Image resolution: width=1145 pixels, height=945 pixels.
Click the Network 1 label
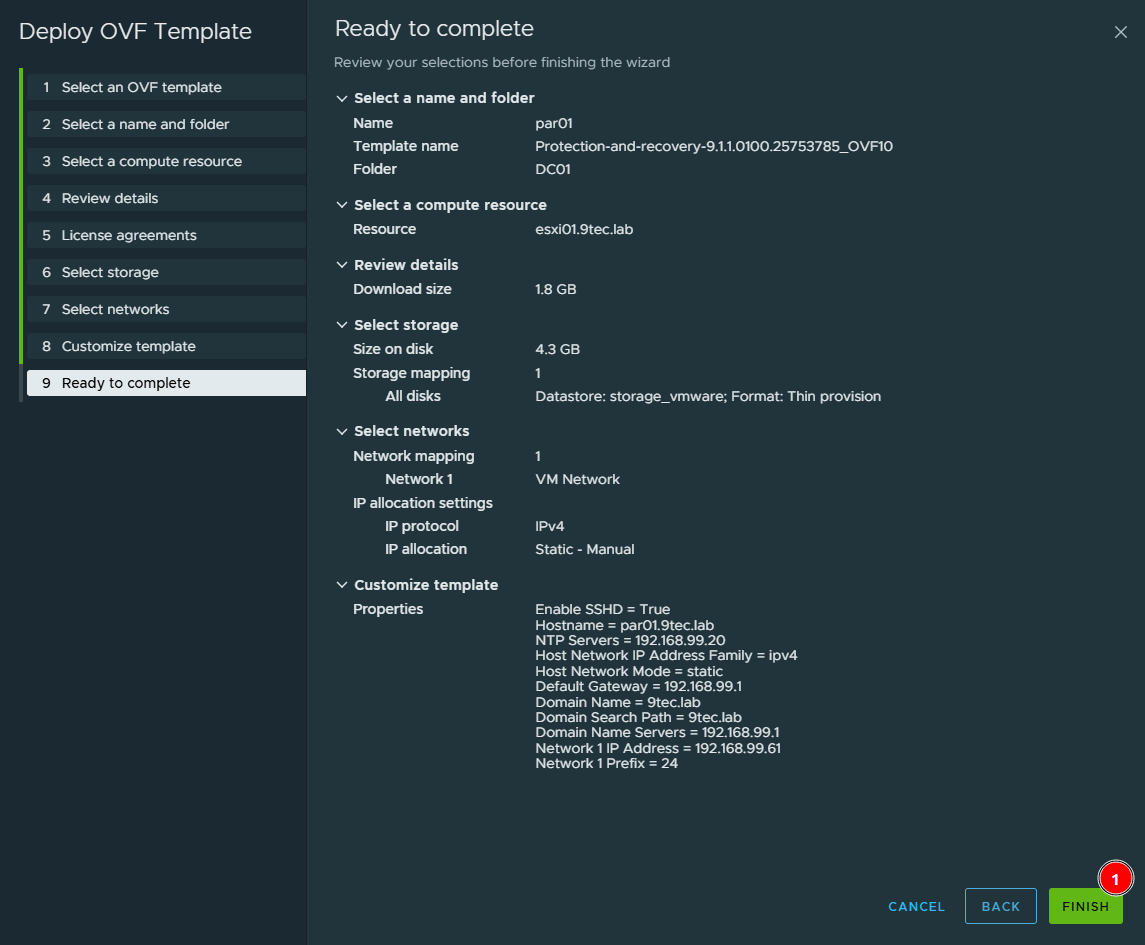pyautogui.click(x=418, y=479)
